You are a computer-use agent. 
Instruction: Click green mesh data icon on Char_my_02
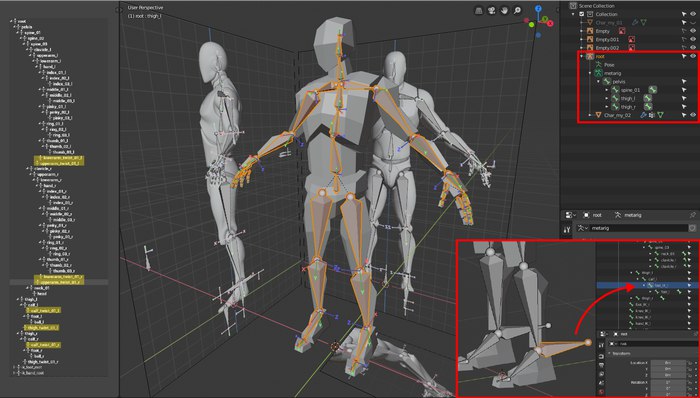click(660, 115)
